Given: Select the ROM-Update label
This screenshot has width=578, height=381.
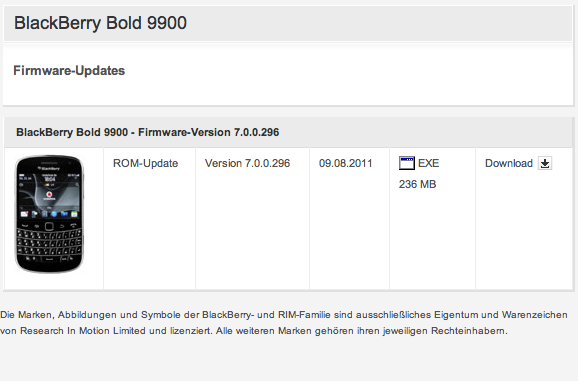Looking at the screenshot, I should pos(145,163).
